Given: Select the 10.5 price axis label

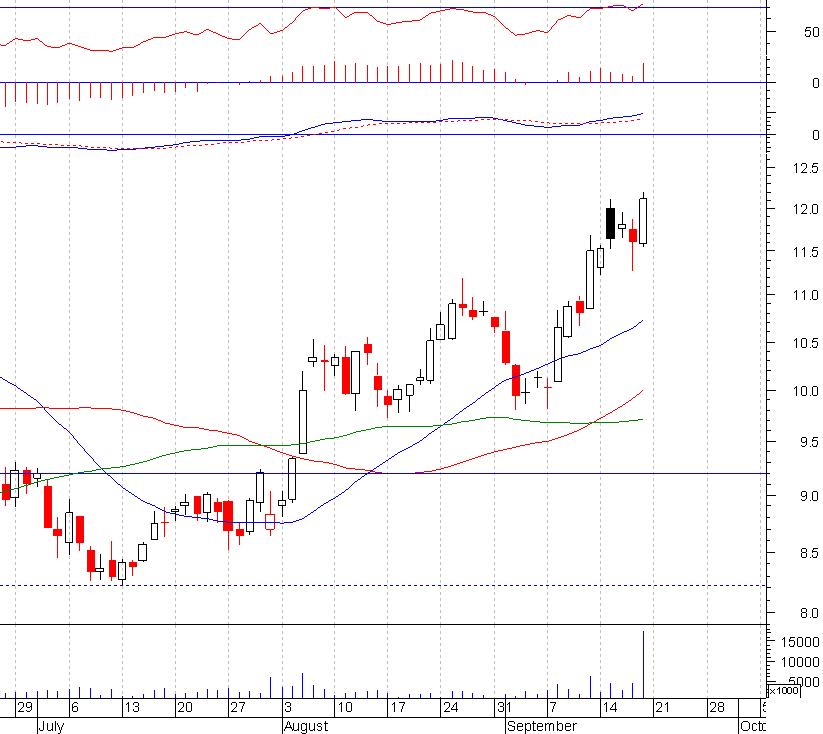Looking at the screenshot, I should click(806, 343).
